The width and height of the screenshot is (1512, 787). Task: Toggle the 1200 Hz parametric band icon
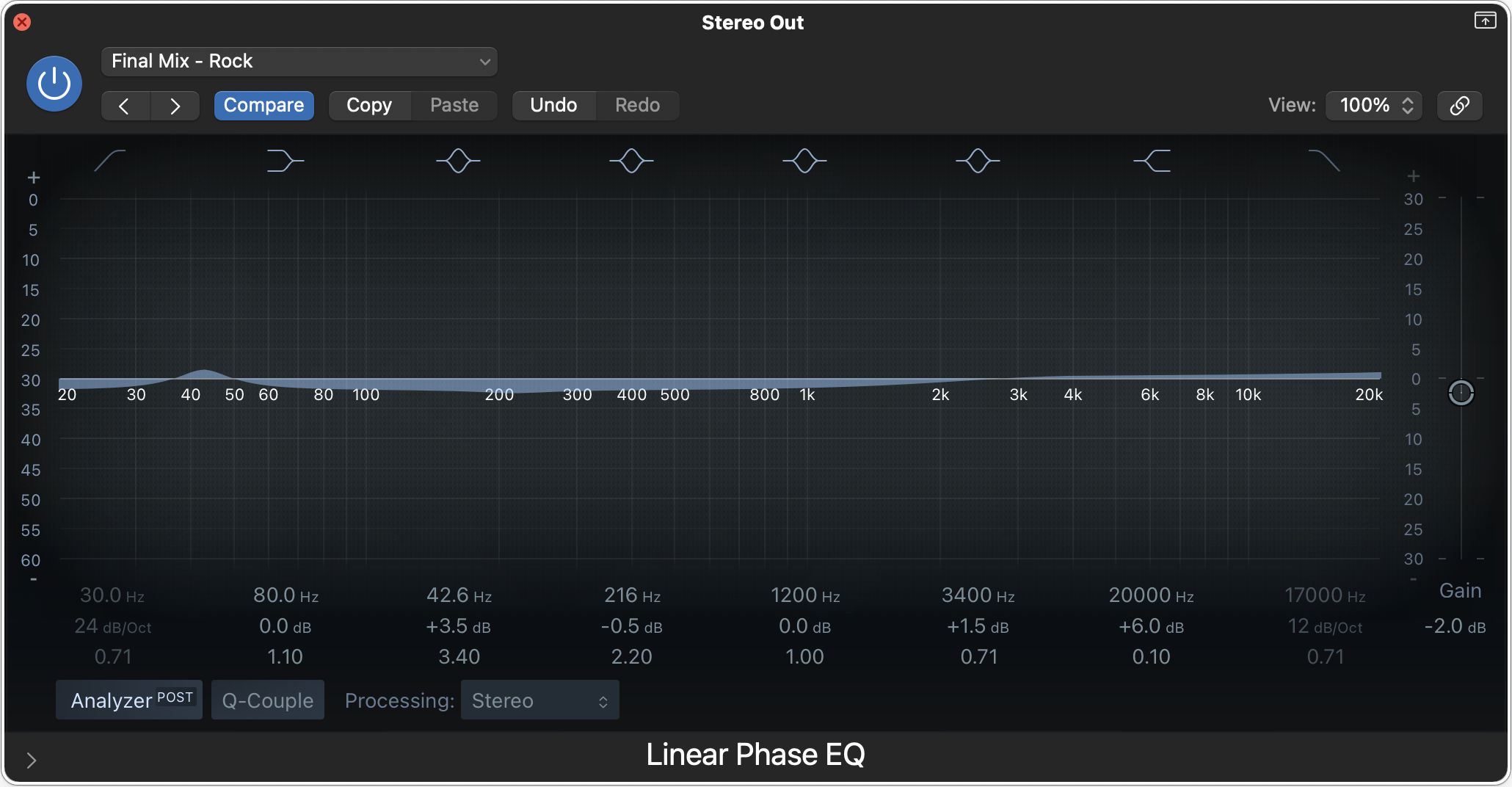[804, 161]
